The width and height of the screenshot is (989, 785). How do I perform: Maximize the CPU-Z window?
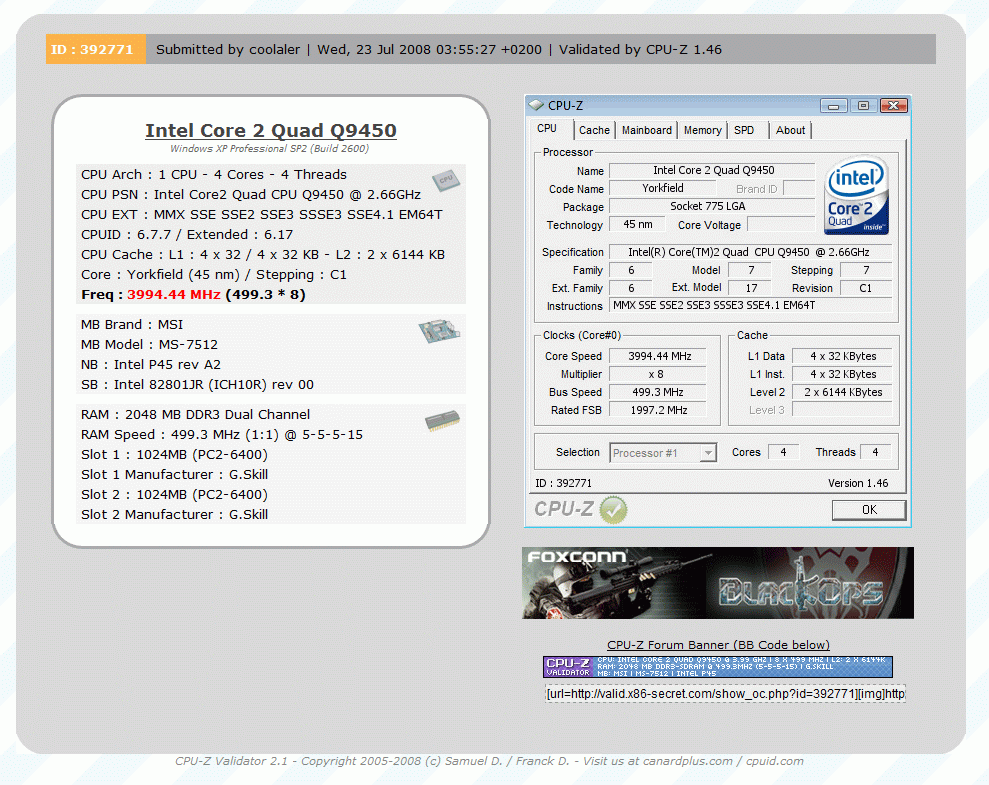[863, 105]
